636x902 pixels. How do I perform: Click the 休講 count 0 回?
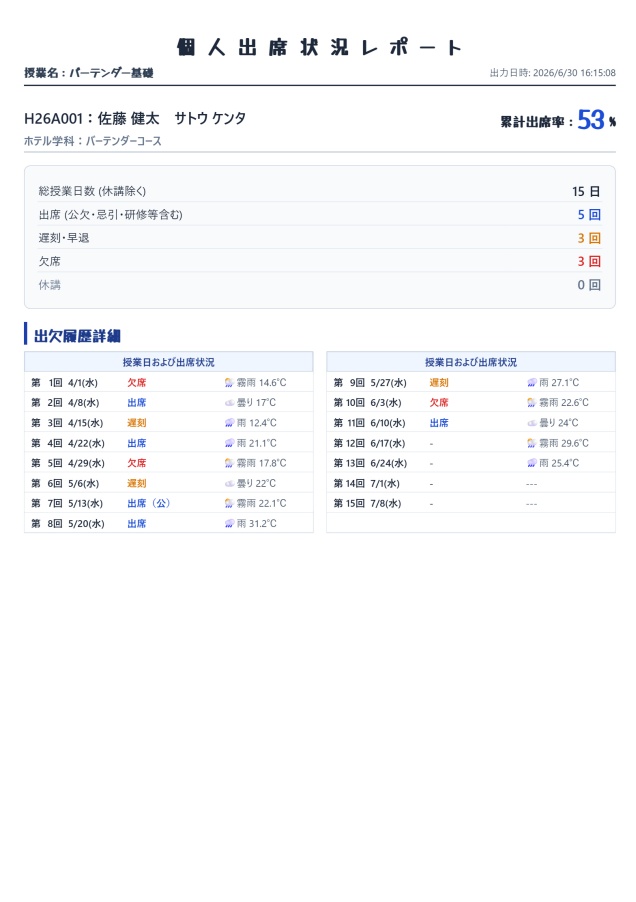click(589, 285)
